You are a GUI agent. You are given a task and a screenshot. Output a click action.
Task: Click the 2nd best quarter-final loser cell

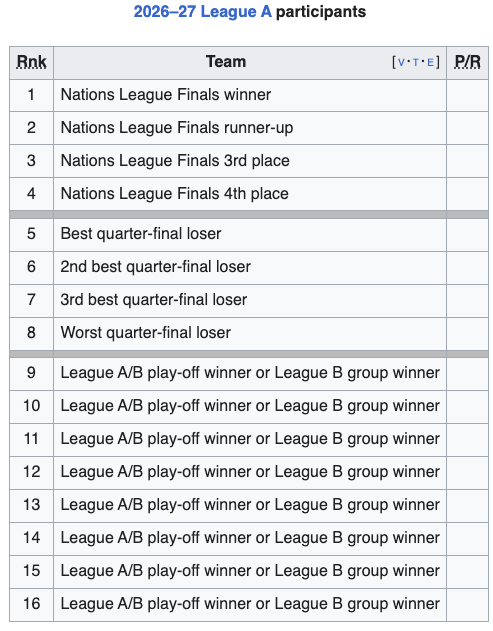click(250, 267)
